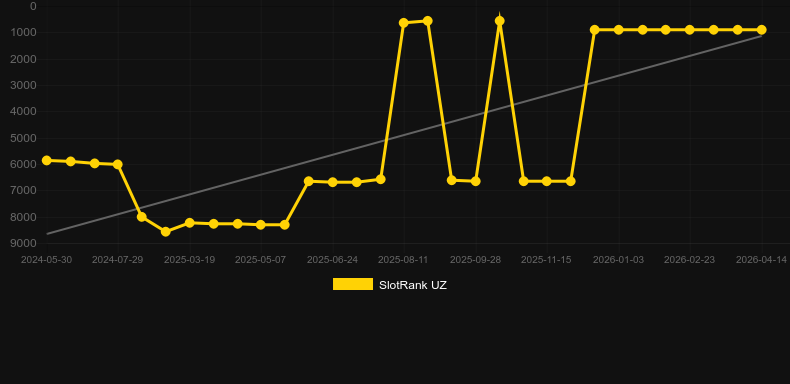The height and width of the screenshot is (384, 790).
Task: Select the lowest data point near 8500
Action: [166, 232]
